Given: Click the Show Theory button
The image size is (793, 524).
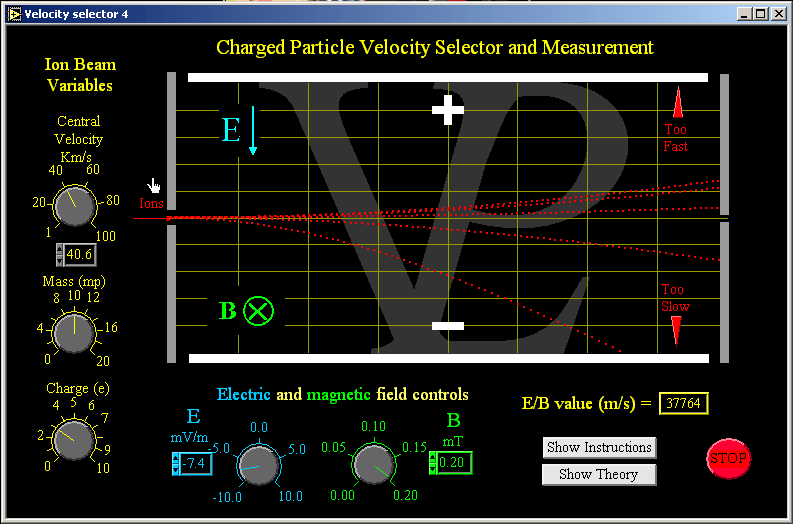Looking at the screenshot, I should point(599,474).
